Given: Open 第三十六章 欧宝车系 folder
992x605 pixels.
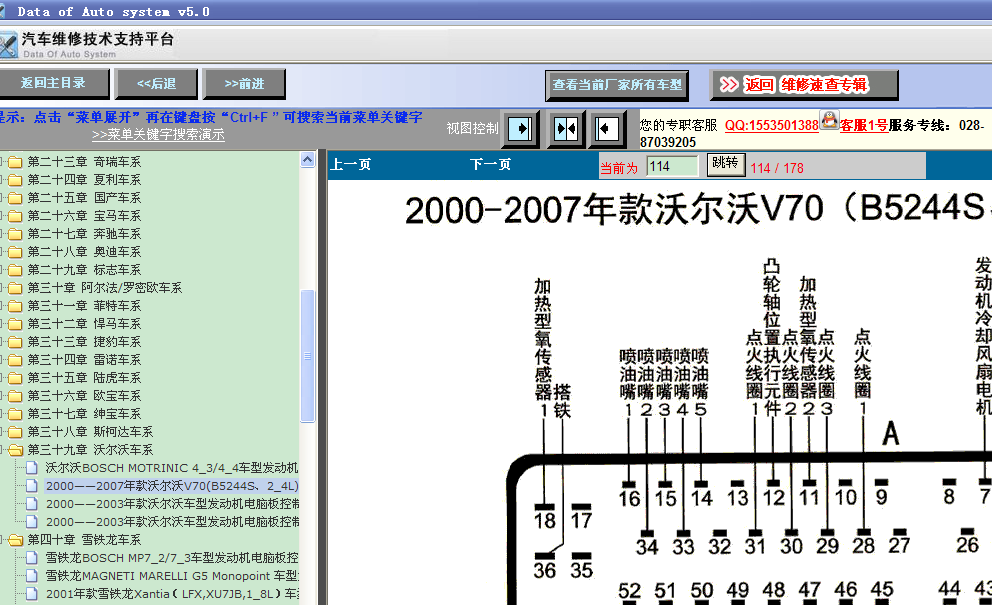Looking at the screenshot, I should point(84,396).
